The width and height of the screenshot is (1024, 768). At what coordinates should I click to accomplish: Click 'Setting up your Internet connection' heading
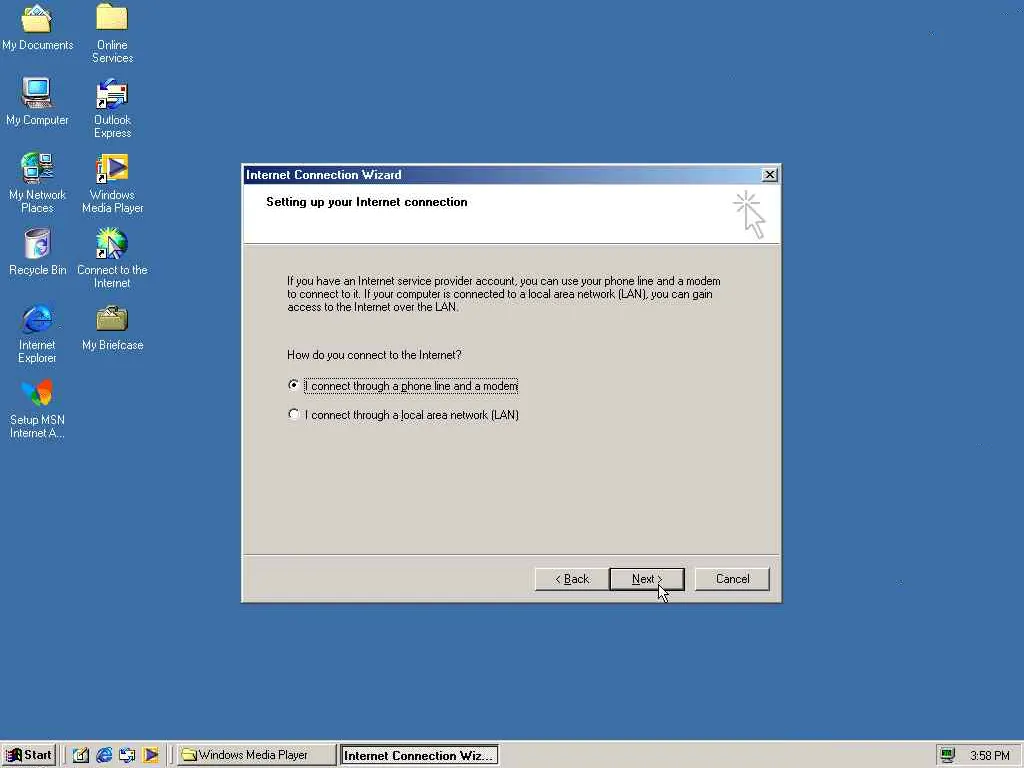point(366,202)
